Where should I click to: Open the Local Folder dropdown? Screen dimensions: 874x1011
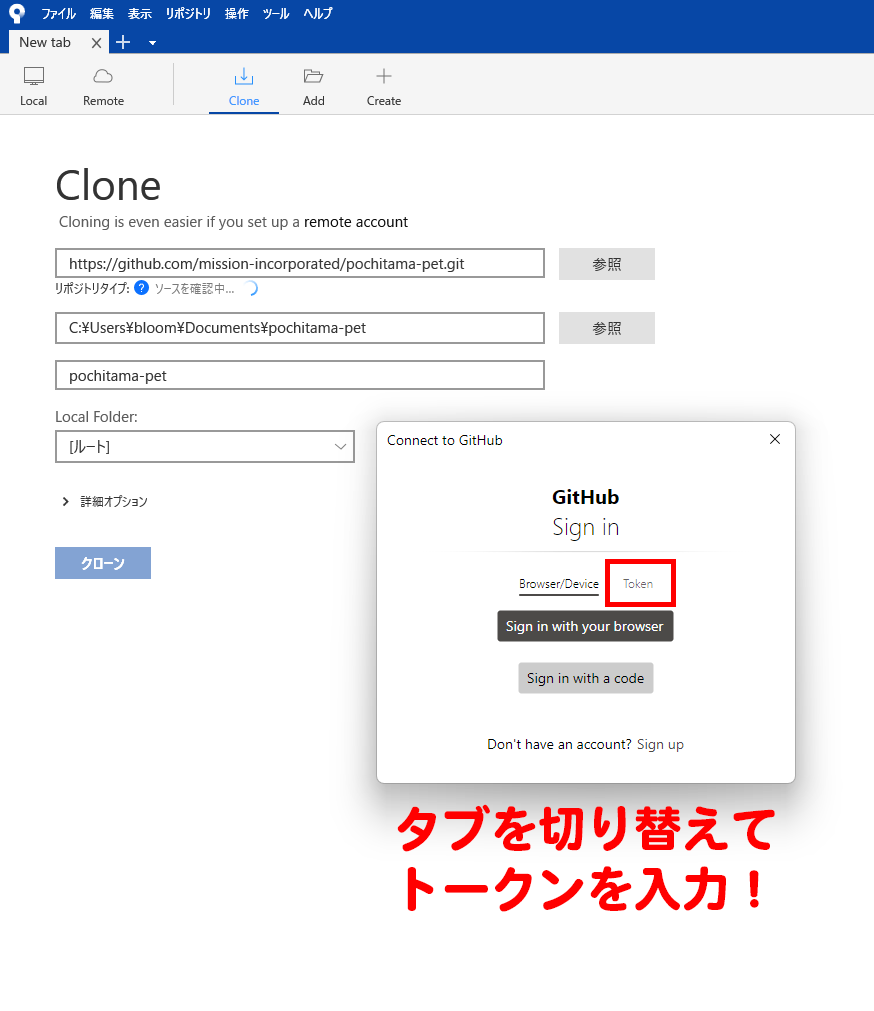coord(205,447)
